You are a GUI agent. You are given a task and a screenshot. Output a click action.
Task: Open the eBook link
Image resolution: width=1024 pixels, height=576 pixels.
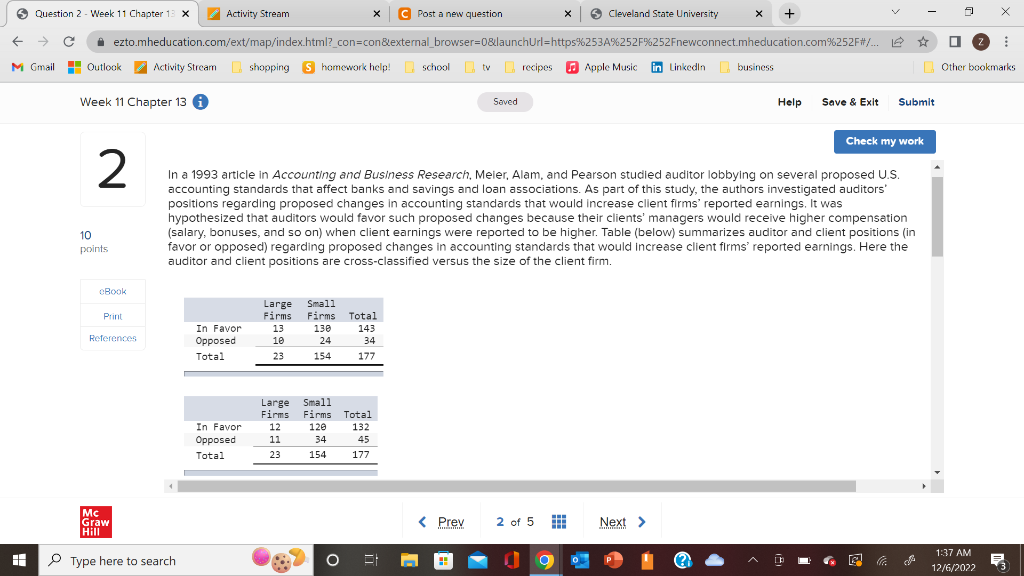113,291
